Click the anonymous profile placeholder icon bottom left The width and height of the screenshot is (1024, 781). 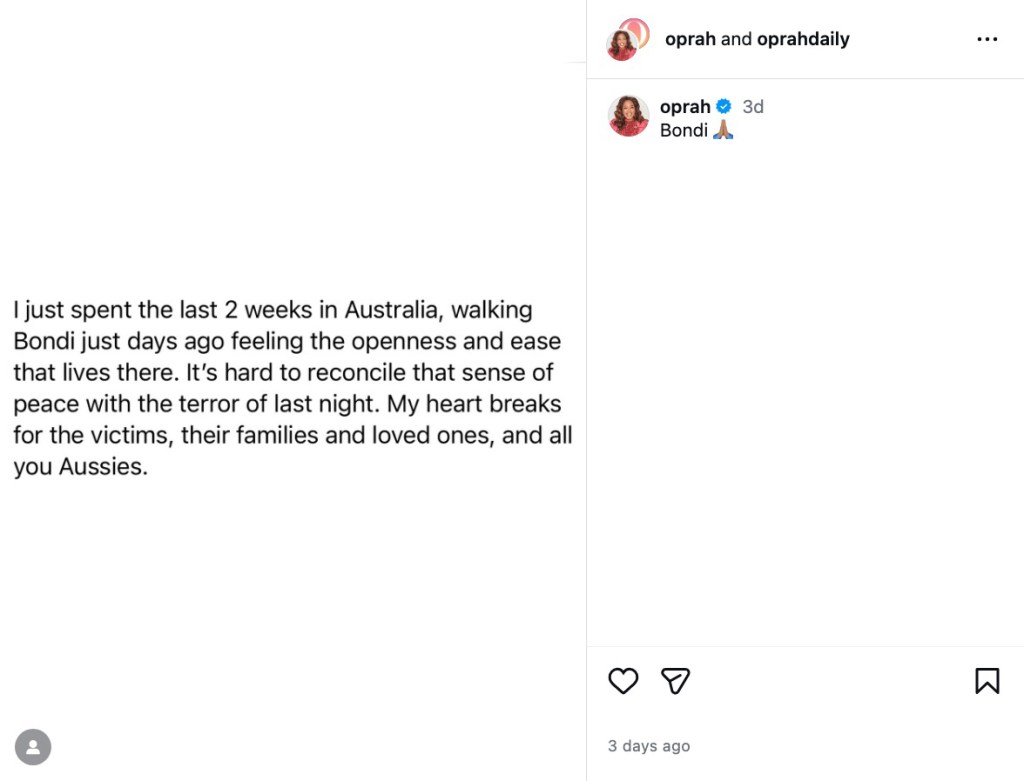click(34, 747)
